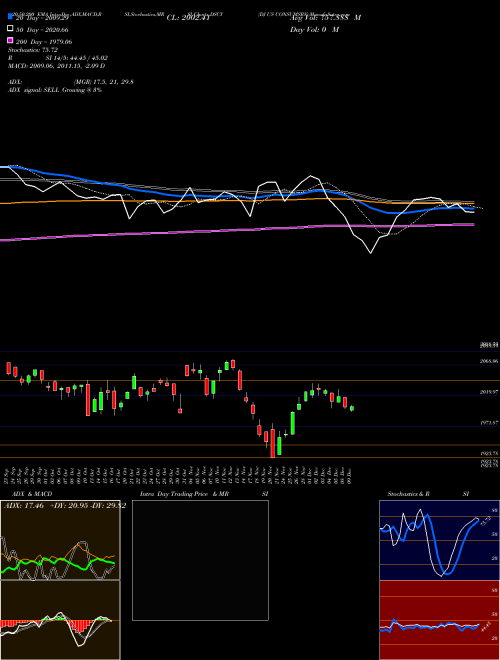Image resolution: width=500 pixels, height=660 pixels.
Task: Click the 'MACD: 2009.06, 2011.15, -2.09 D' line
Action: [56, 66]
